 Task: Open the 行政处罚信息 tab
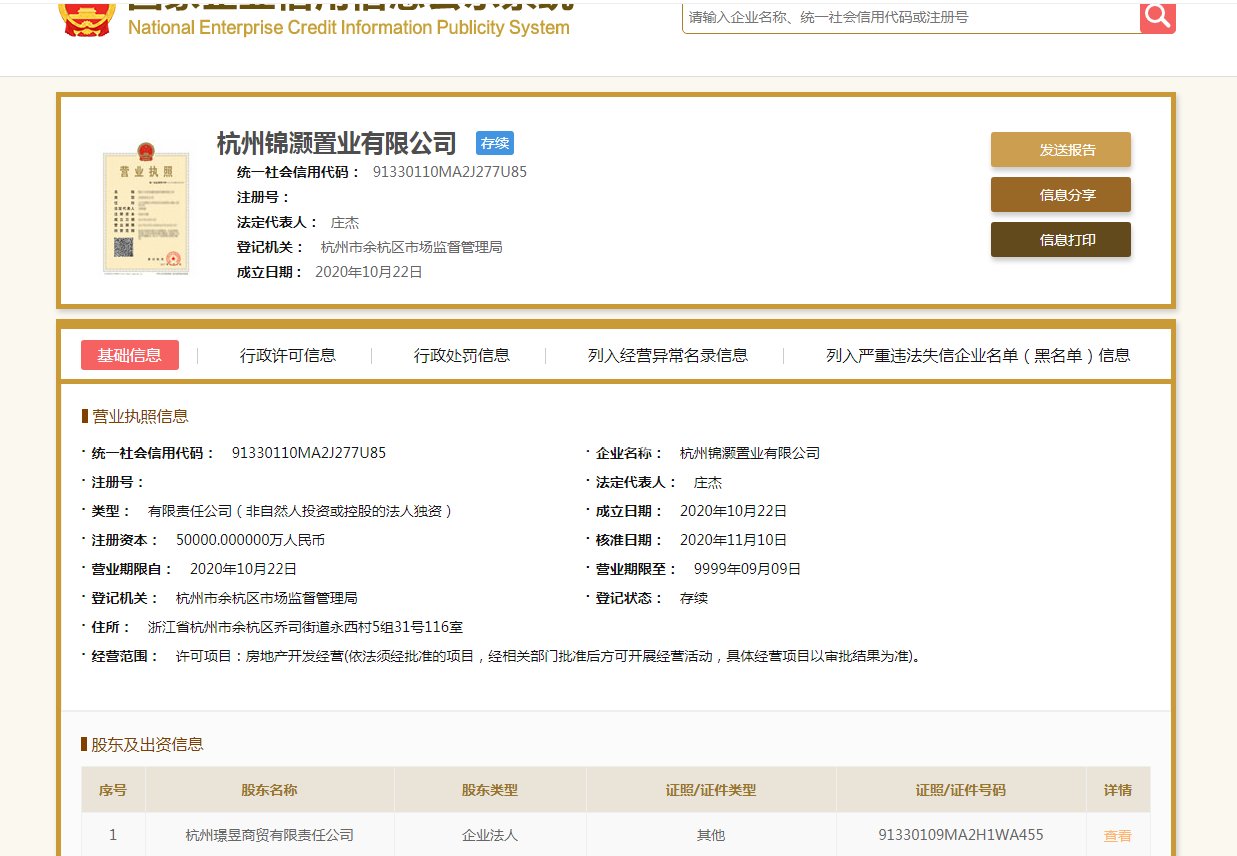click(x=462, y=355)
